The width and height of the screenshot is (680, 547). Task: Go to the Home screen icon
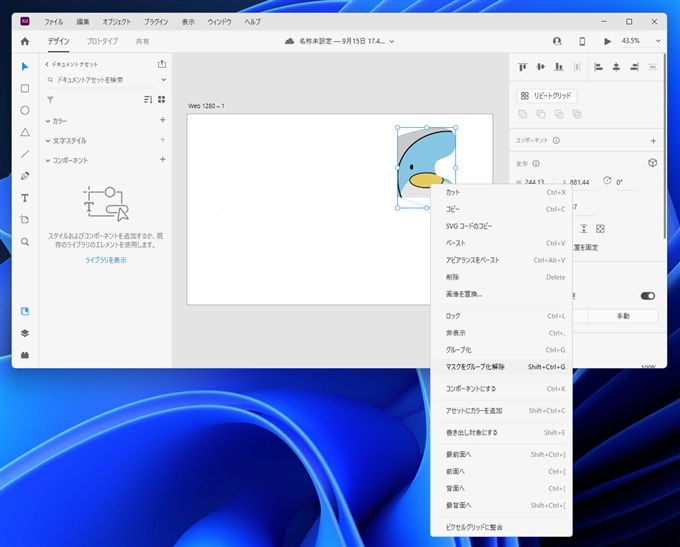[25, 41]
